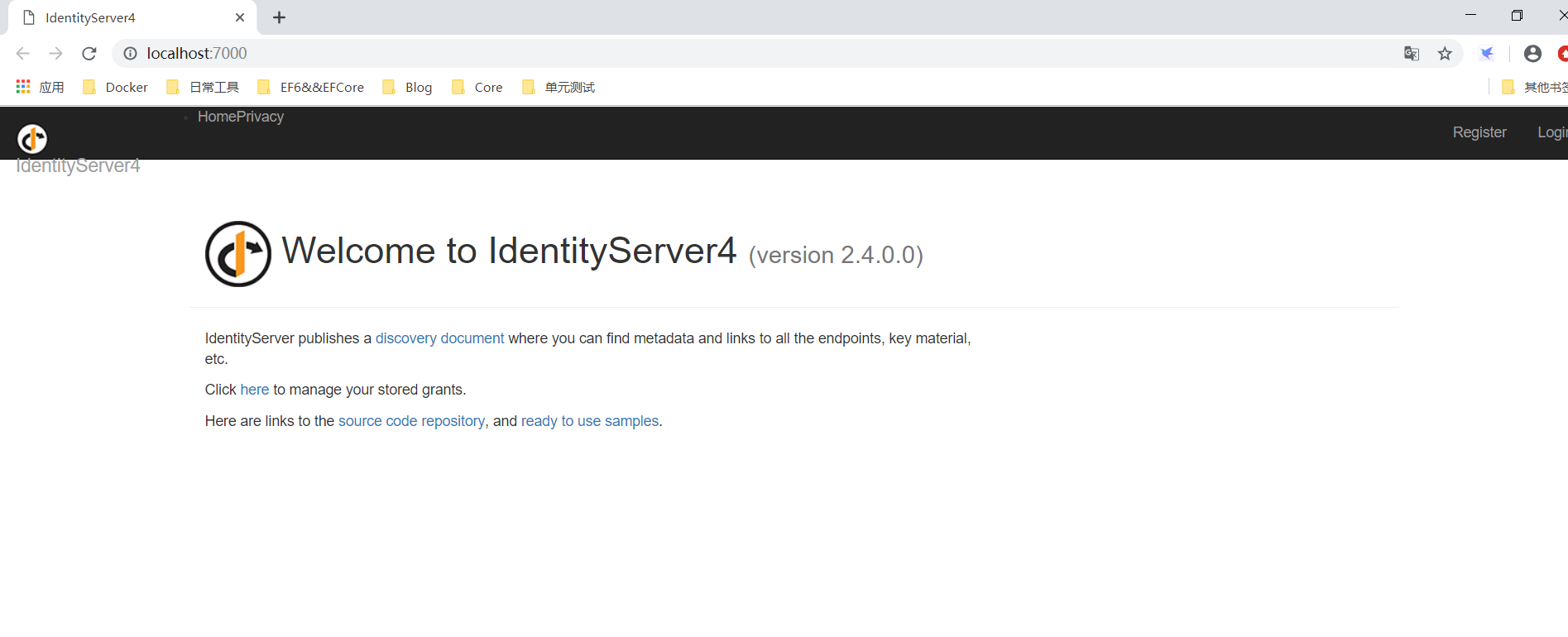Viewport: 1568px width, 637px height.
Task: Click the Welcome to IdentityServer4 heading
Action: 509,251
